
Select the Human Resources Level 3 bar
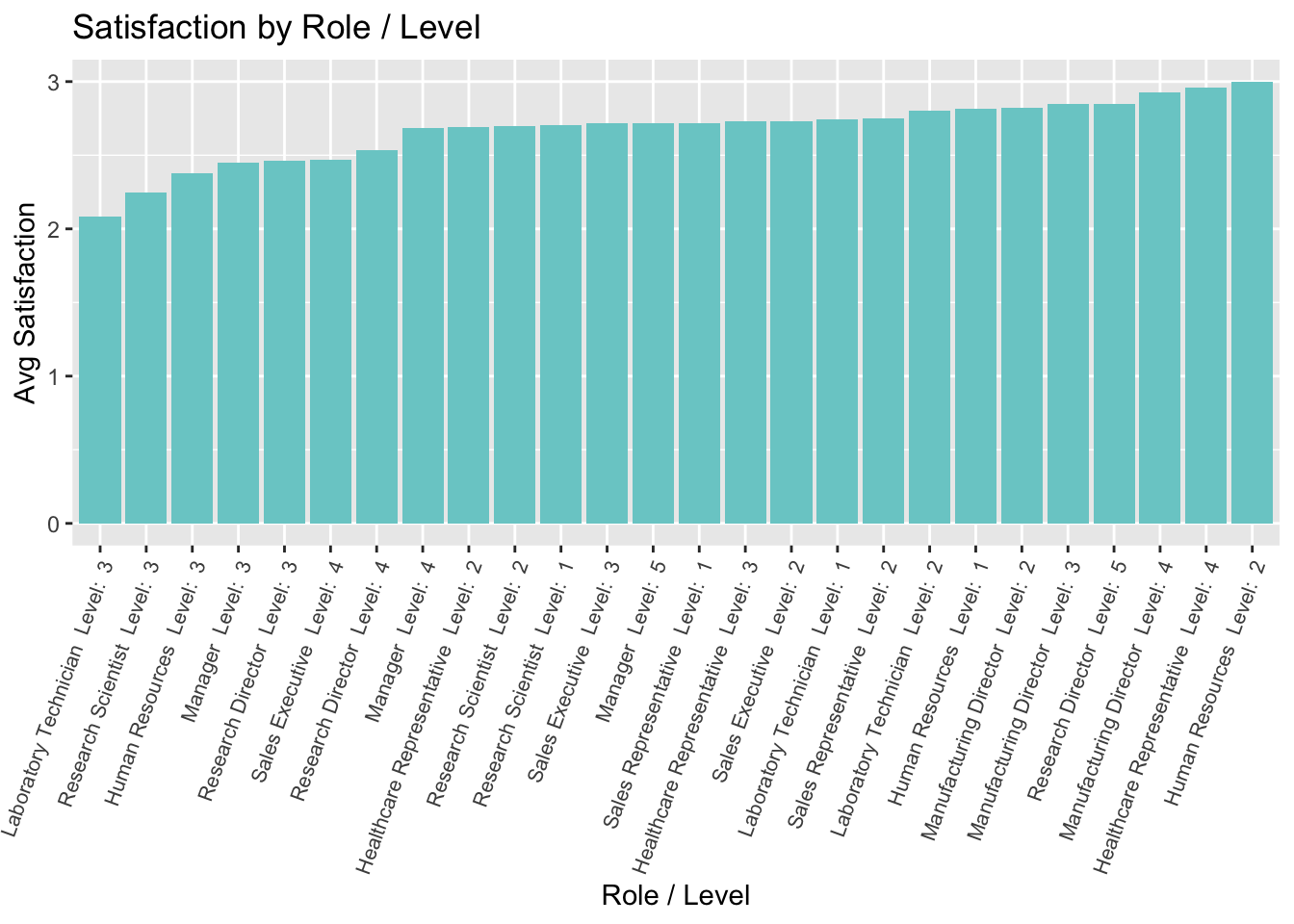pos(192,348)
